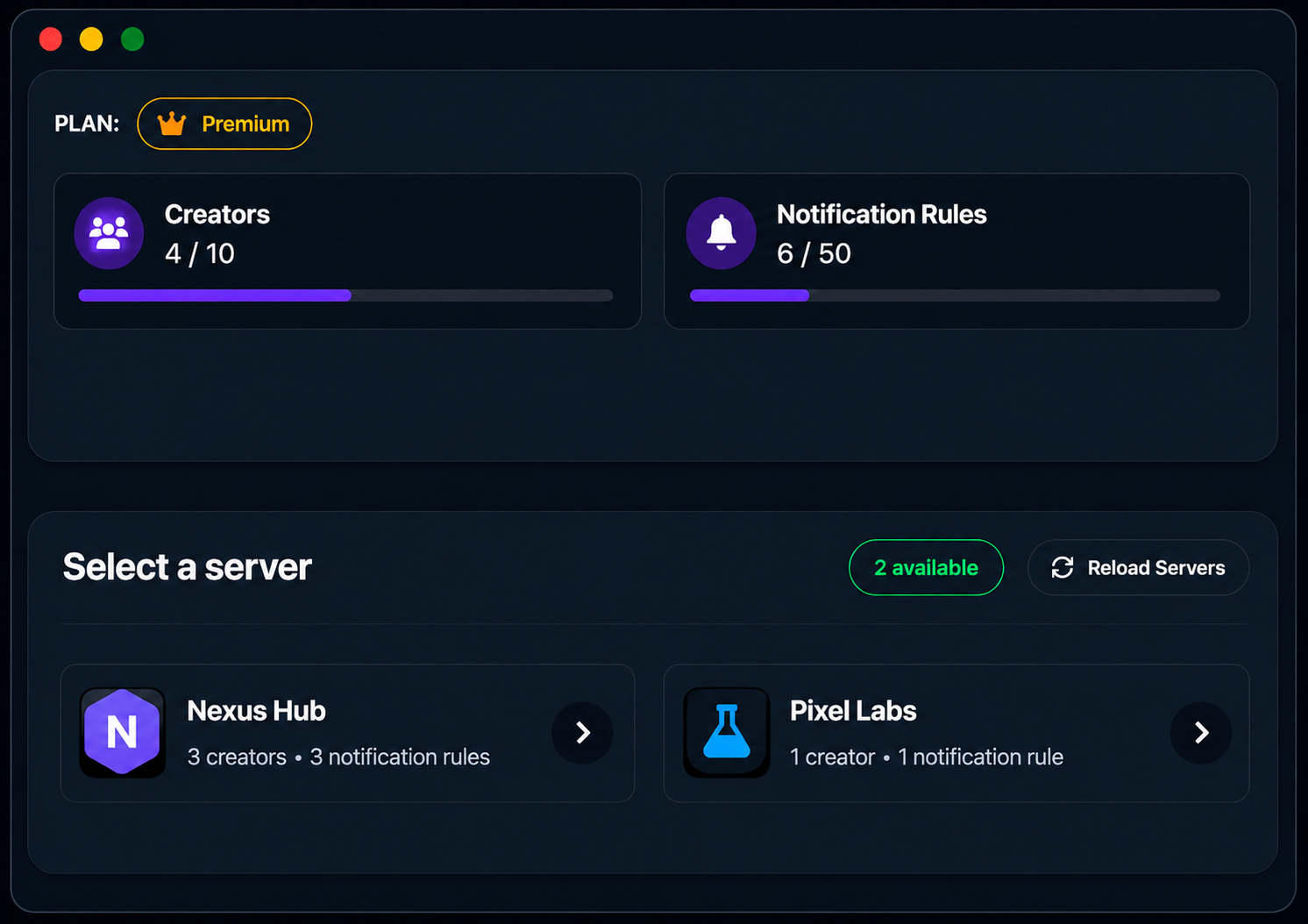Select the Pixel Labs server name
This screenshot has height=924, width=1308.
(x=853, y=711)
